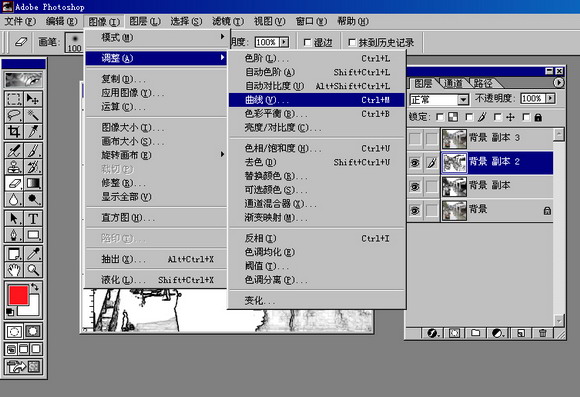Switch to the 通道 tab
This screenshot has width=580, height=397.
(x=453, y=83)
